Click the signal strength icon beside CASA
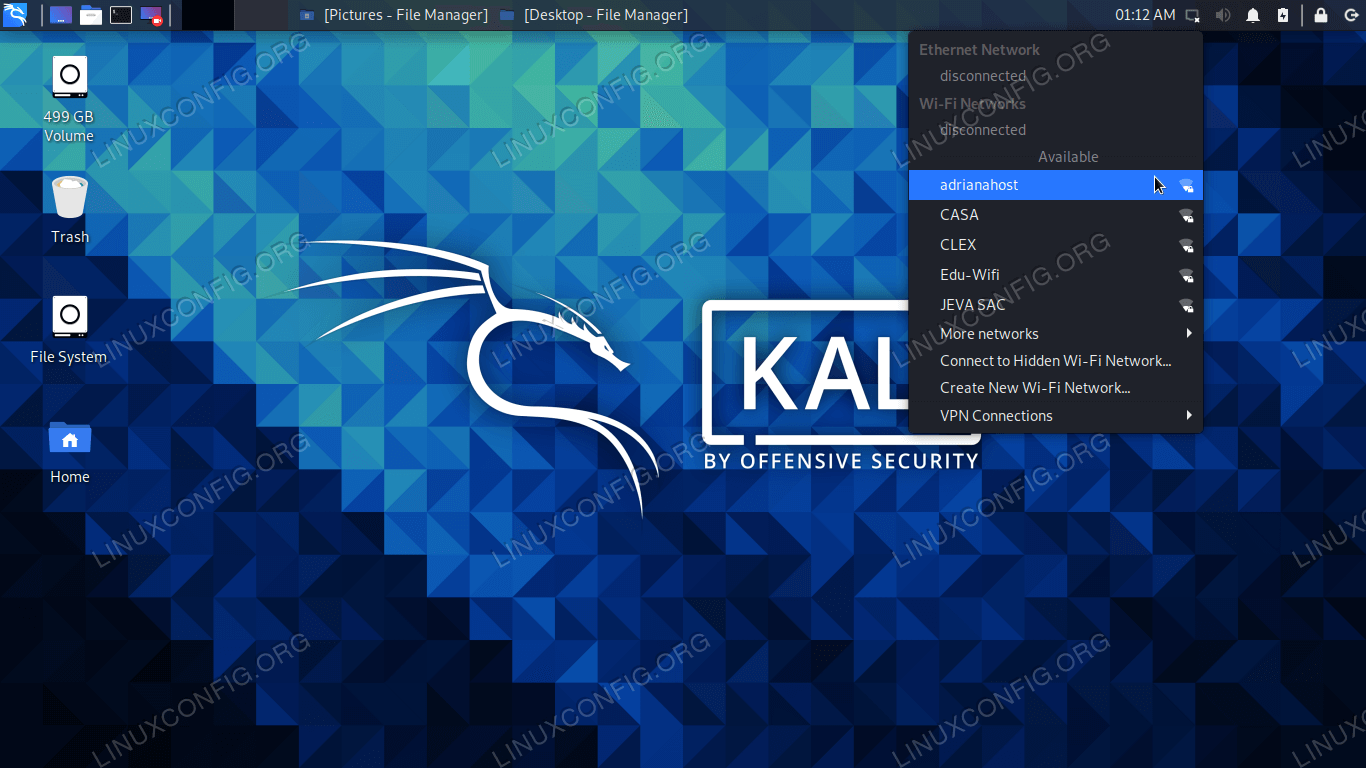The image size is (1366, 768). coord(1186,216)
